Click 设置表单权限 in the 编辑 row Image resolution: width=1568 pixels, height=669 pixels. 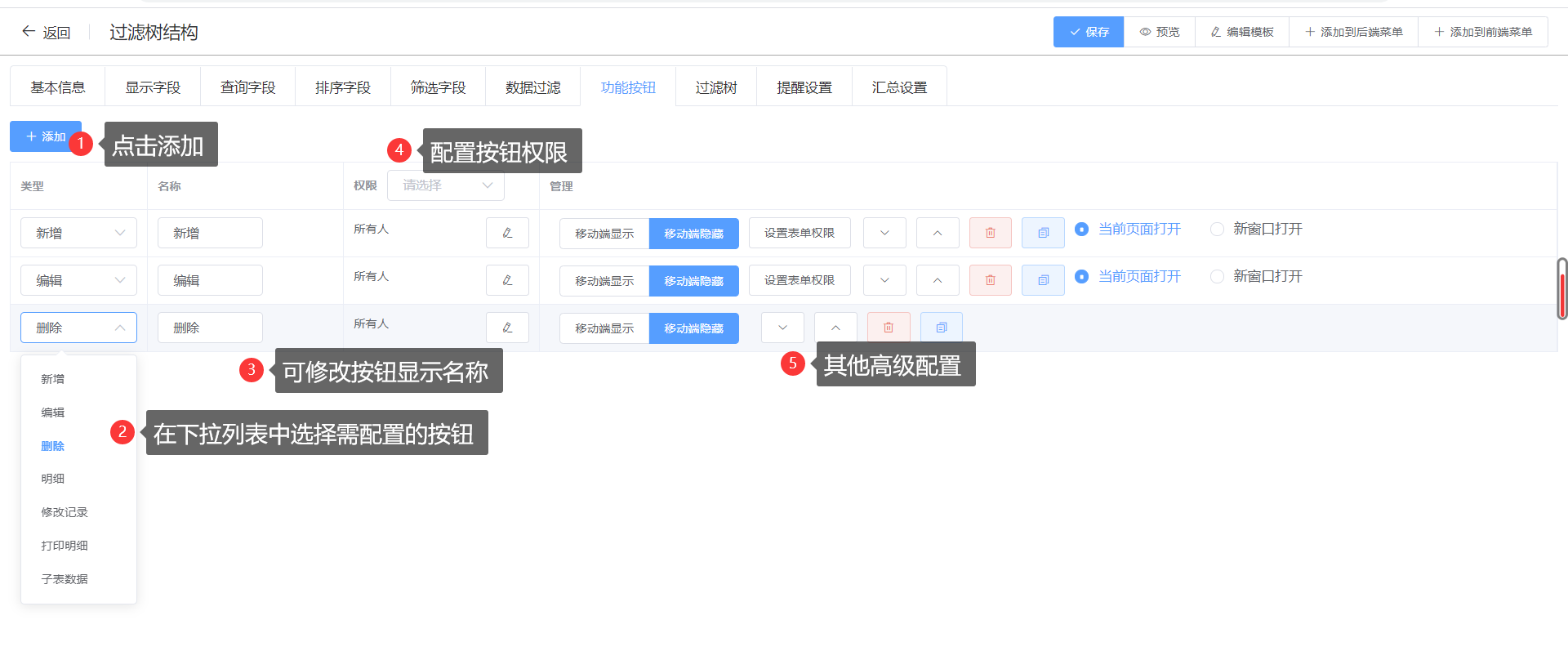[799, 280]
